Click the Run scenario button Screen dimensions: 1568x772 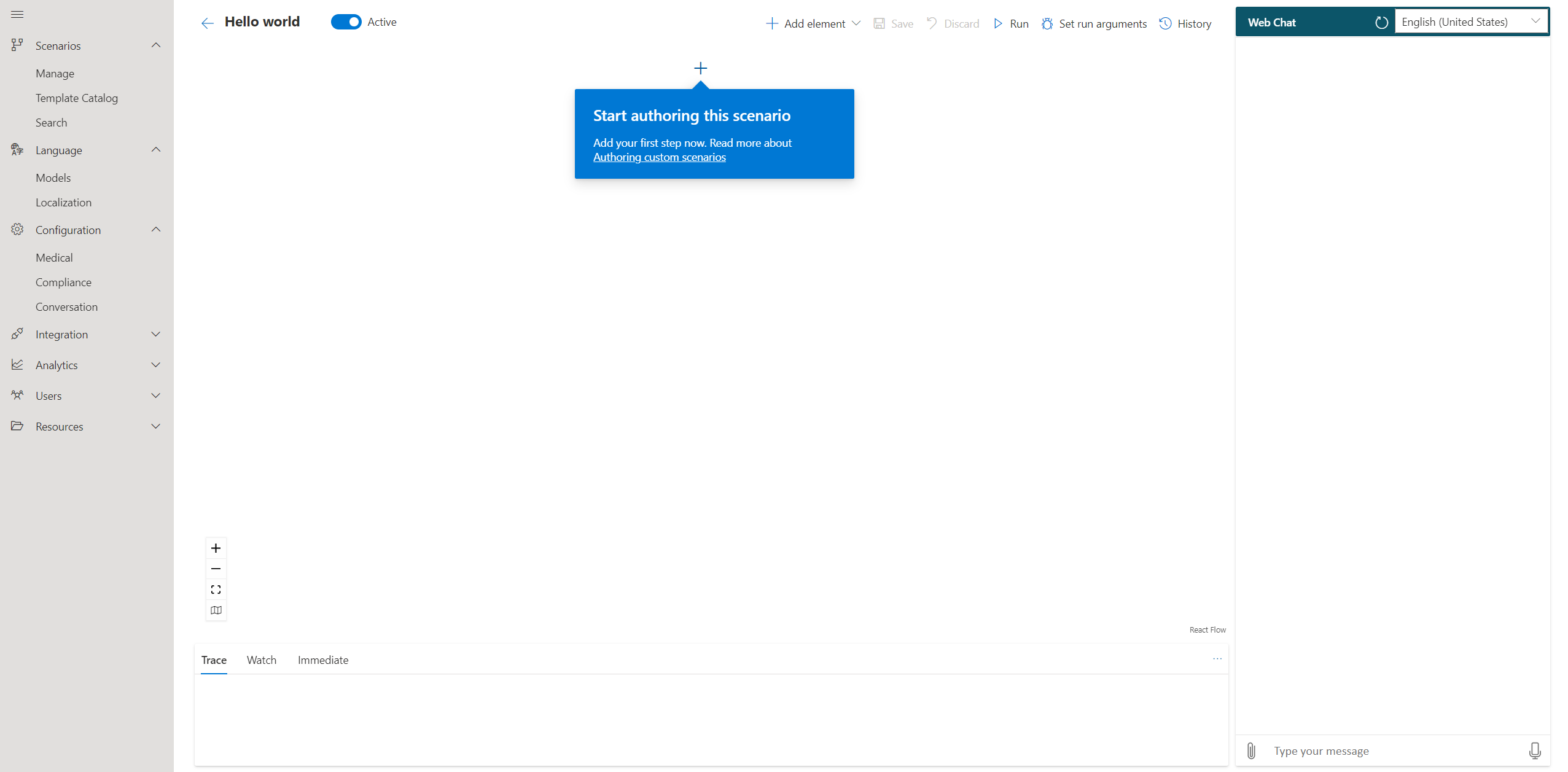1011,21
